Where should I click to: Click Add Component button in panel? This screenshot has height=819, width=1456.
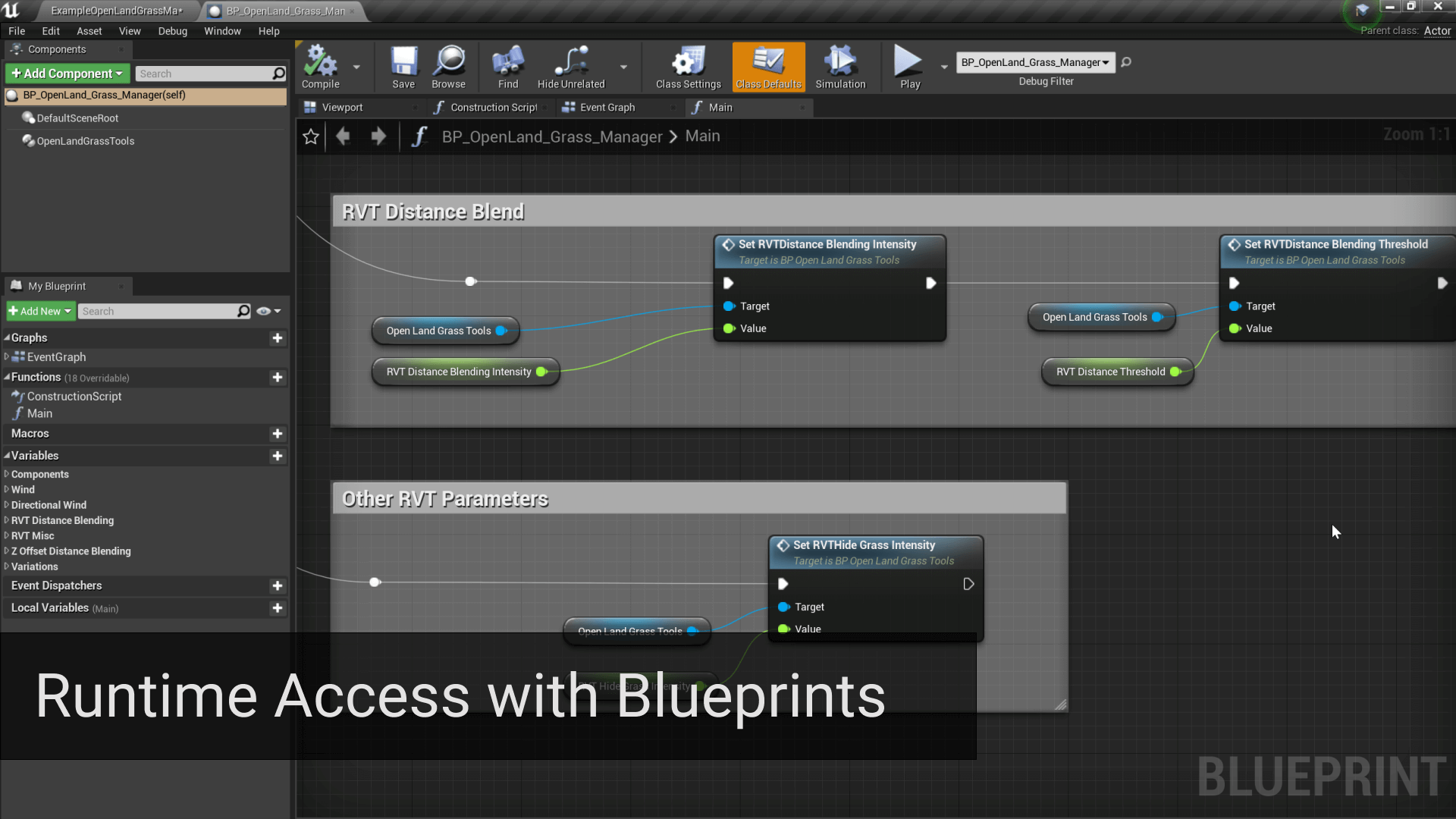click(65, 73)
